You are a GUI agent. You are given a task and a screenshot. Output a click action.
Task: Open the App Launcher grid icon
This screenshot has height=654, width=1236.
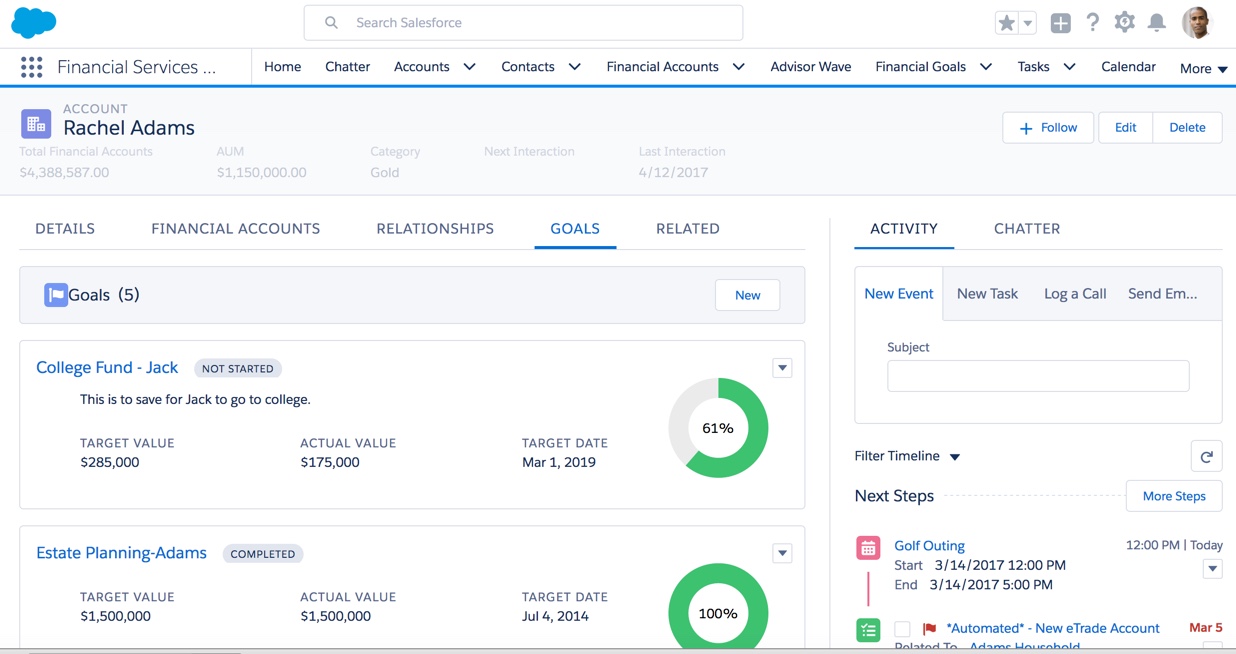(x=31, y=67)
